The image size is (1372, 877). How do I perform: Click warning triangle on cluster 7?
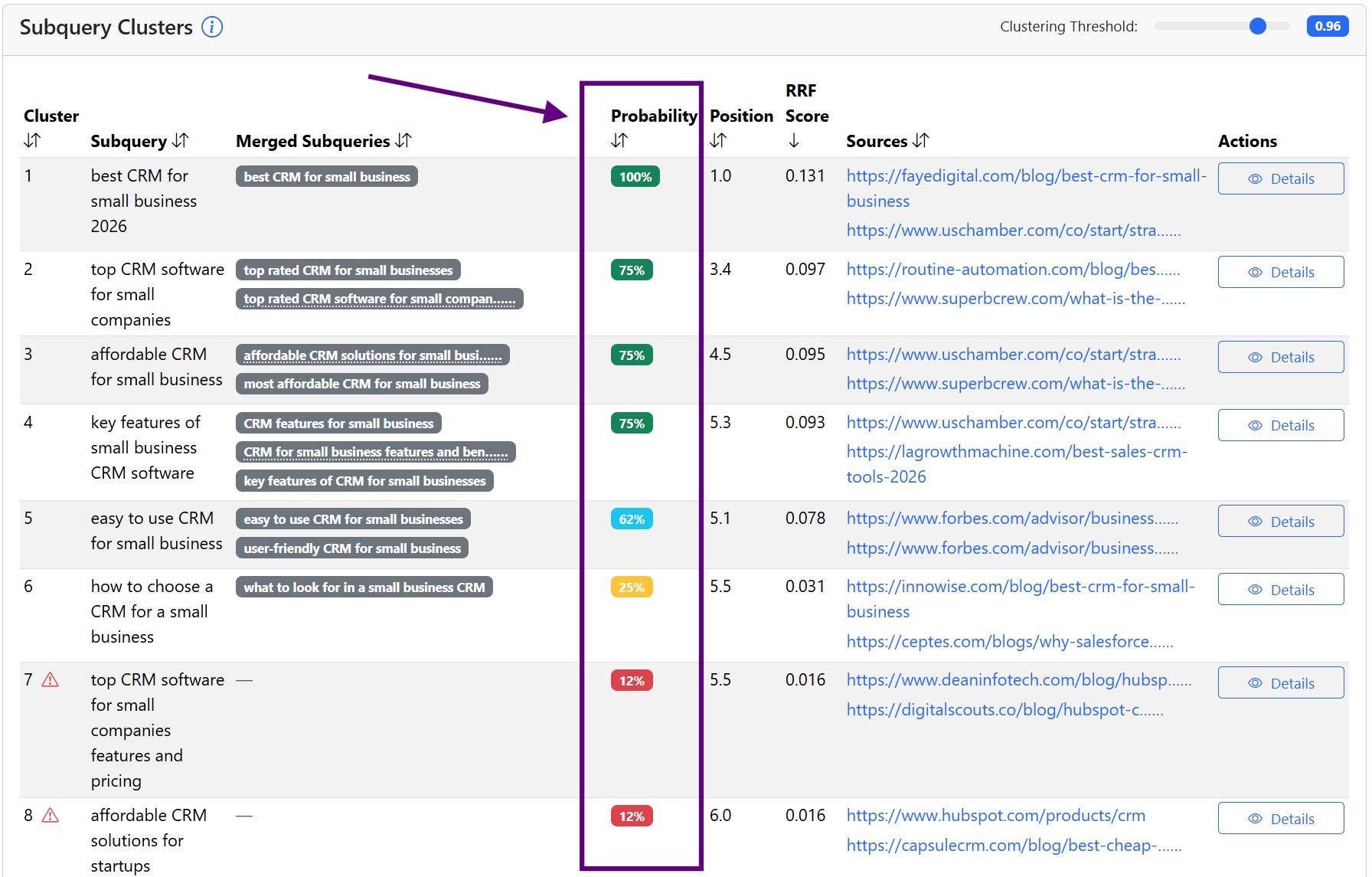click(x=51, y=680)
